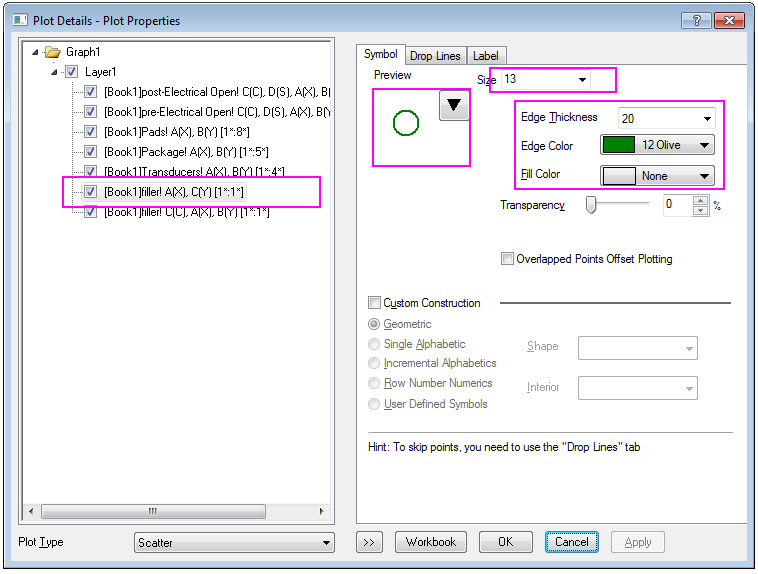The width and height of the screenshot is (758, 574).
Task: Click the Graph1 folder icon
Action: 52,52
